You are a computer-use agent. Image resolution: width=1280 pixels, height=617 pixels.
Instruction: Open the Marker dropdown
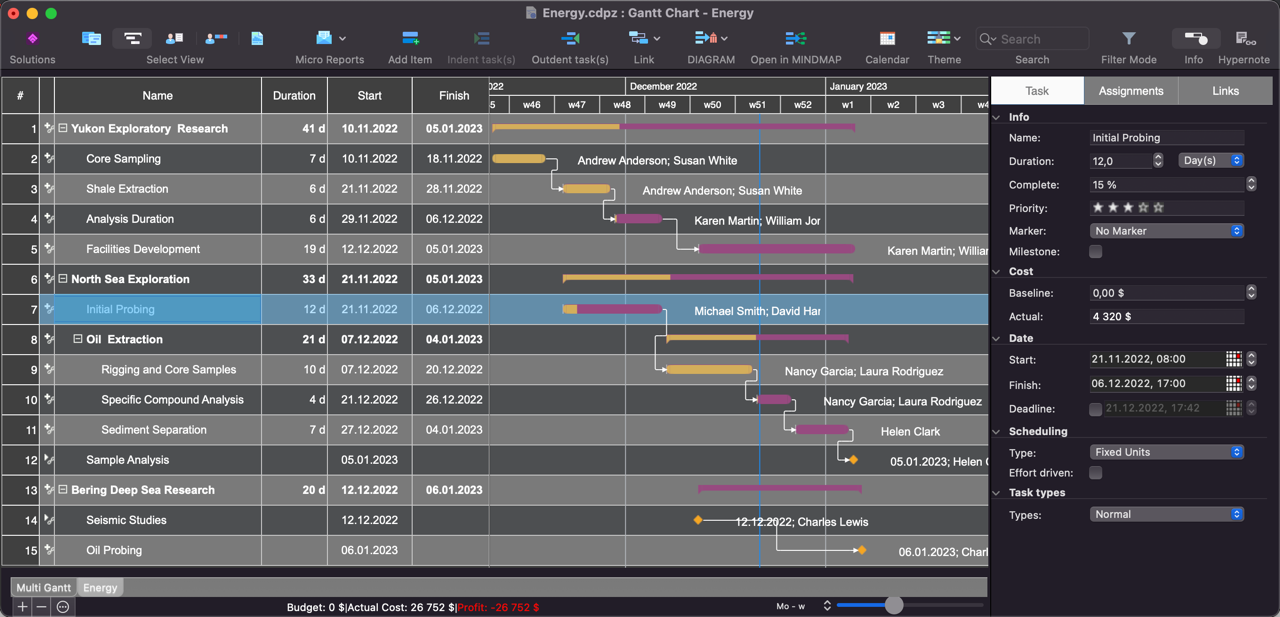pos(1166,231)
